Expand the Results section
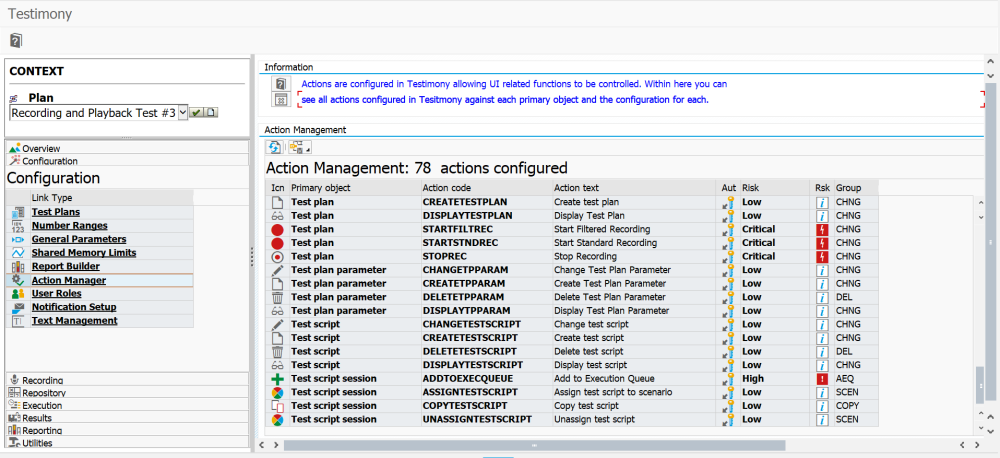The width and height of the screenshot is (1000, 458). 128,418
